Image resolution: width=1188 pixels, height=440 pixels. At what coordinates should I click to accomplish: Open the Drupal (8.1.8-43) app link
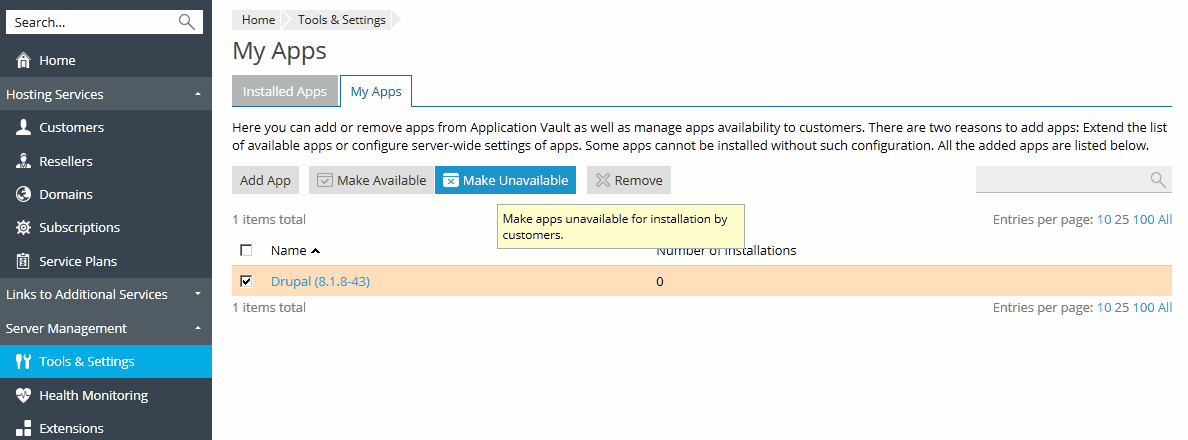coord(320,281)
